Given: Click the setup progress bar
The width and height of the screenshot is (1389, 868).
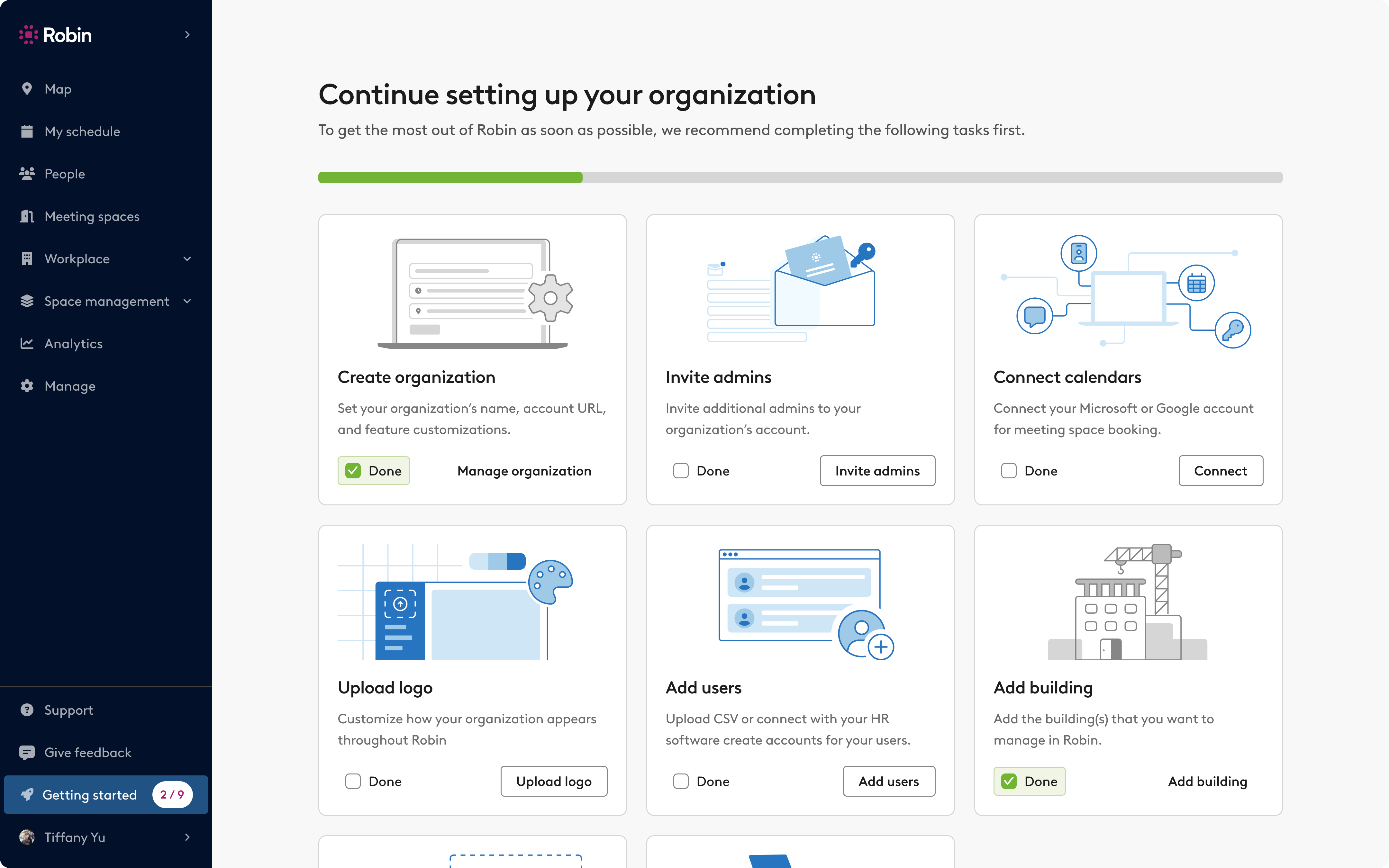Looking at the screenshot, I should (x=800, y=177).
